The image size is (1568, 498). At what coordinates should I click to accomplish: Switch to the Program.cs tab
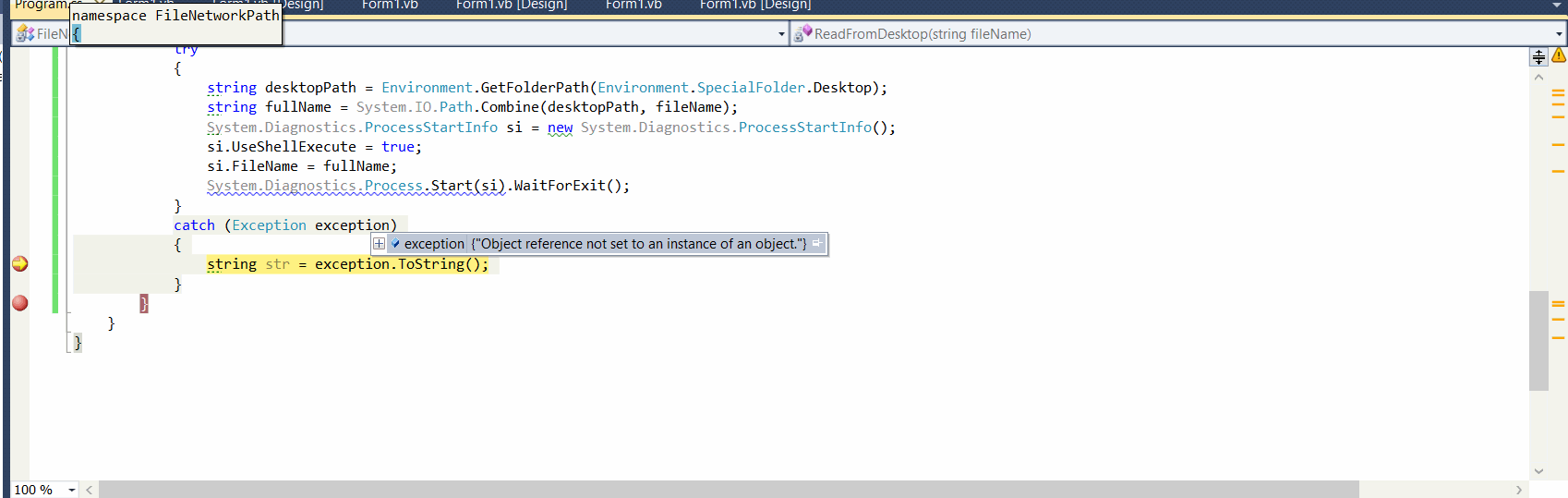point(42,5)
